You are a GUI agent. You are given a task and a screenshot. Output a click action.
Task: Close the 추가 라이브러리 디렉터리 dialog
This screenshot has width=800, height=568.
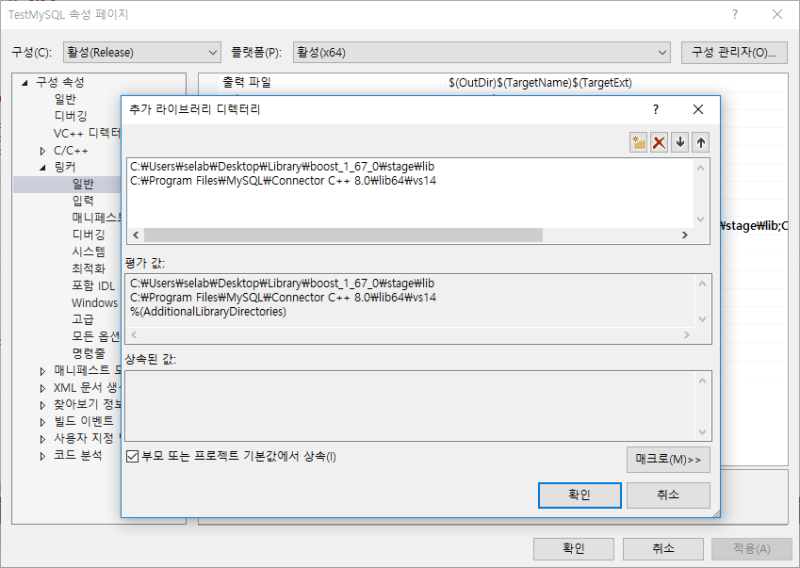click(698, 109)
